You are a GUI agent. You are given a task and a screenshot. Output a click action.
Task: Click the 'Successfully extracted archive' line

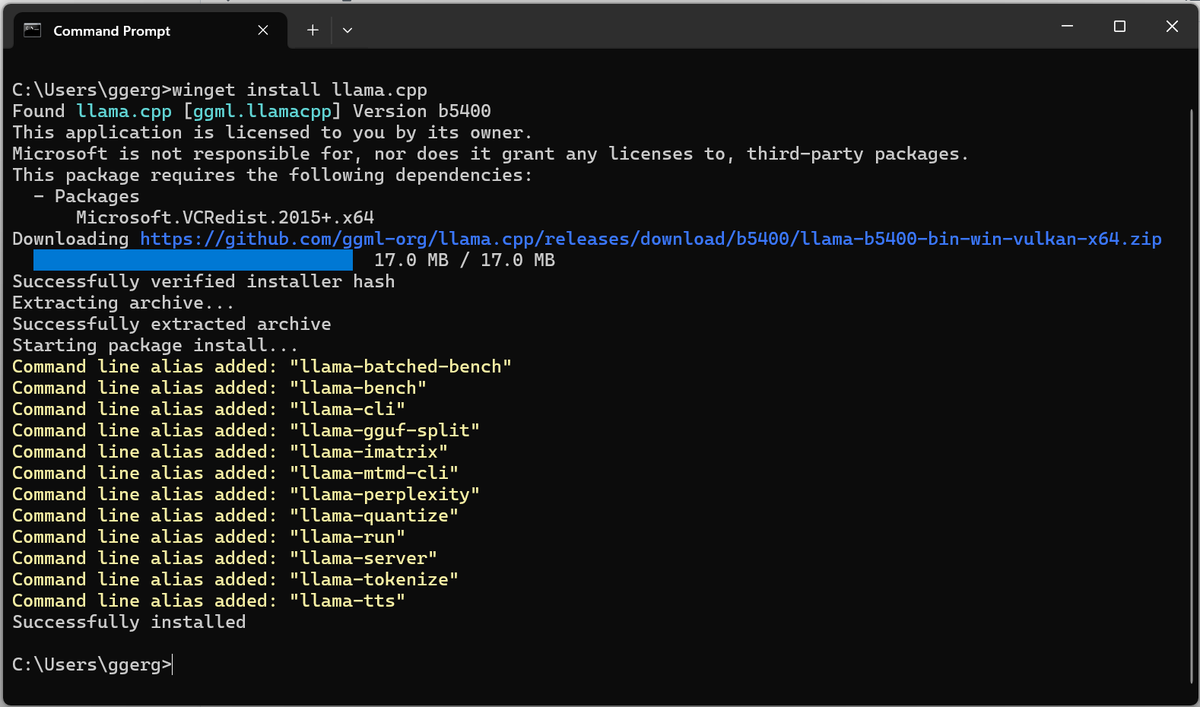coord(171,324)
